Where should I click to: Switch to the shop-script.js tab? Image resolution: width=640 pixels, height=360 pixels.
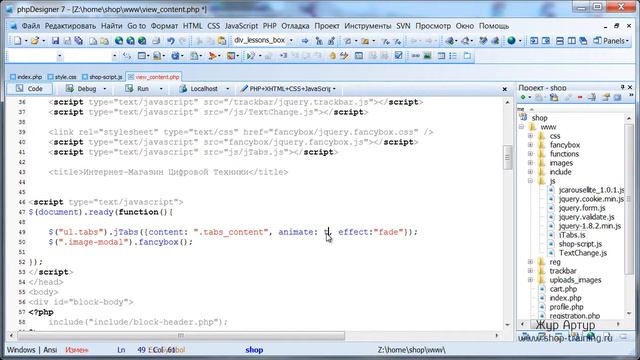[x=102, y=77]
